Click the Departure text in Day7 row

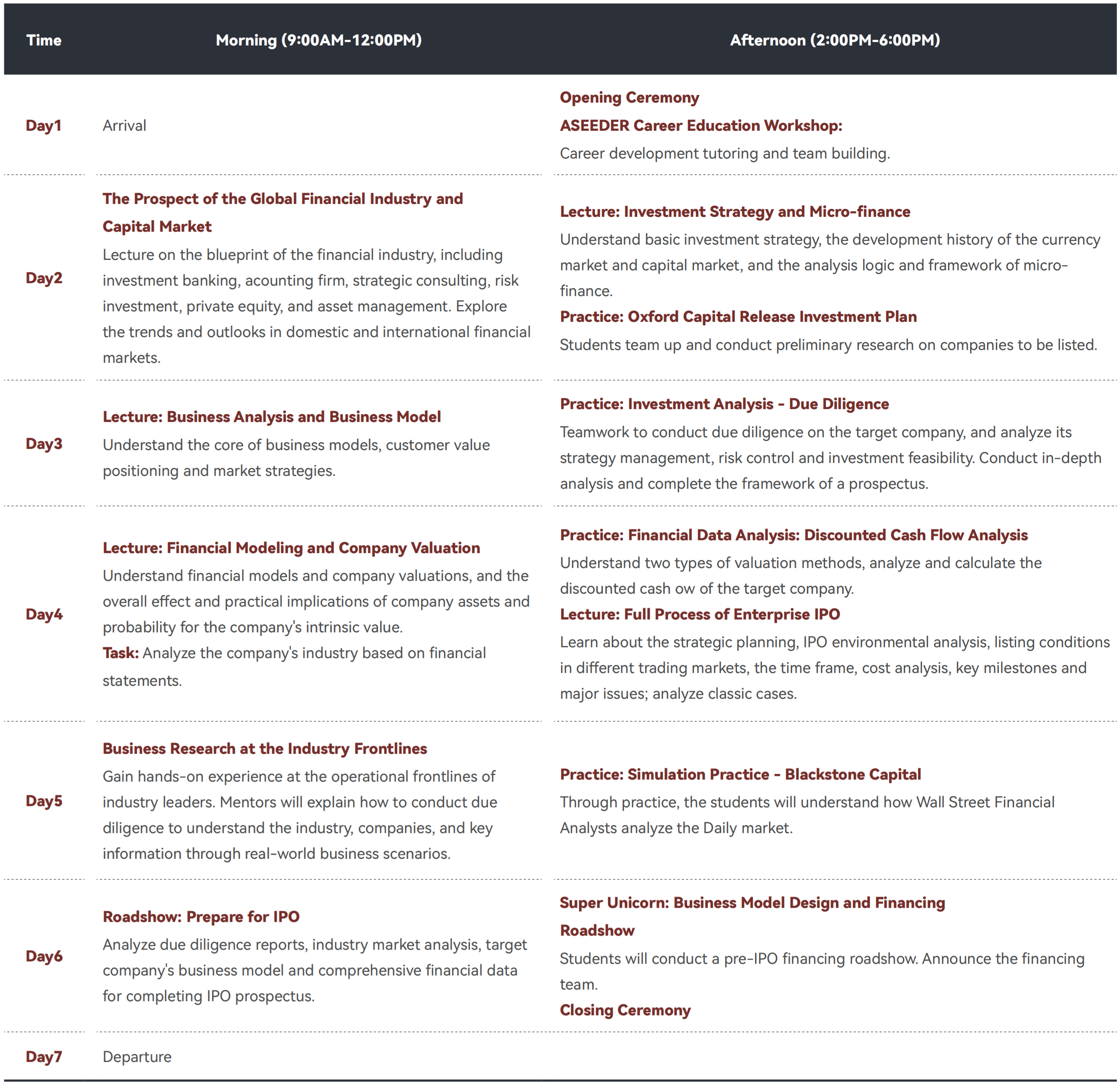(x=136, y=1057)
